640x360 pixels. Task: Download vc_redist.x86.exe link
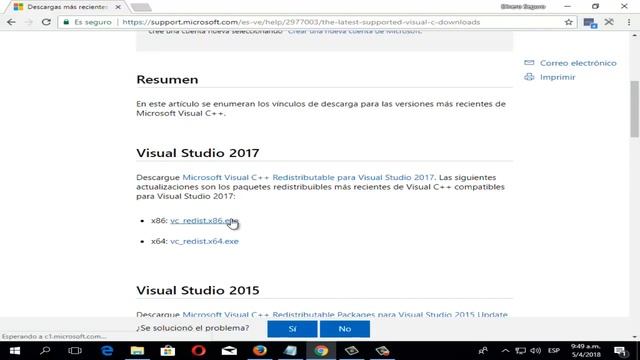click(x=204, y=220)
